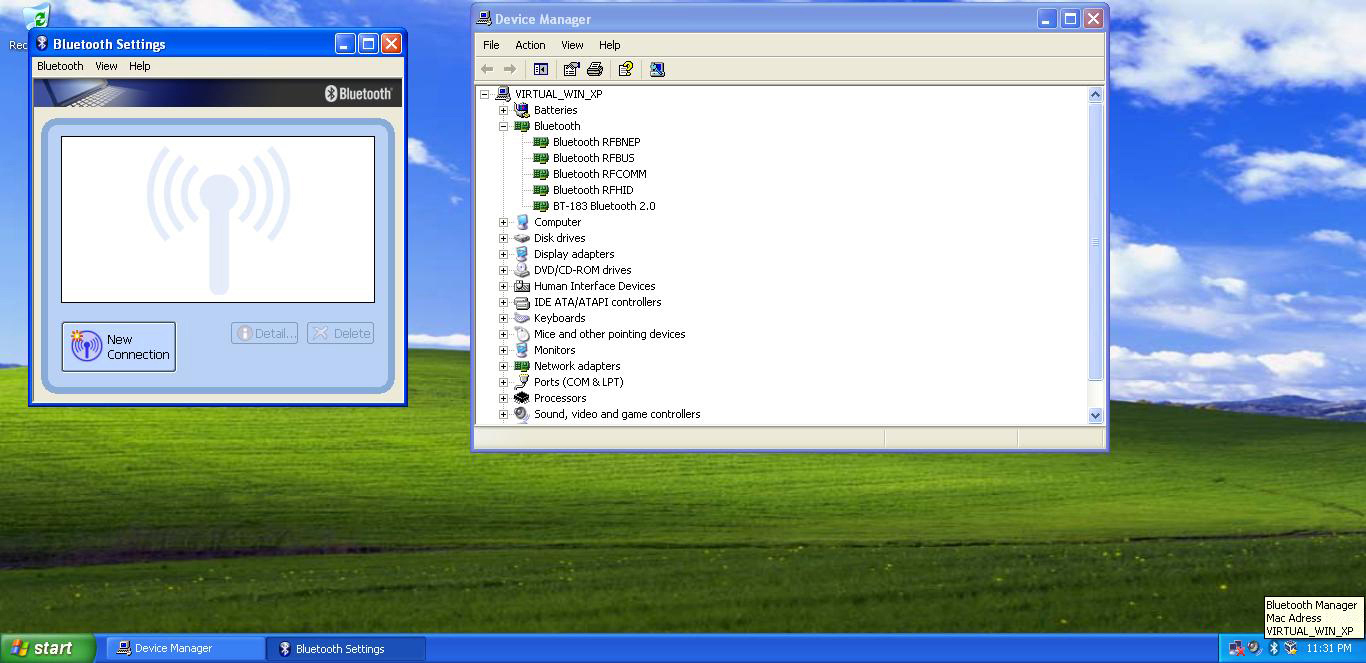
Task: Toggle the console tree pane toolbar icon
Action: click(x=541, y=69)
